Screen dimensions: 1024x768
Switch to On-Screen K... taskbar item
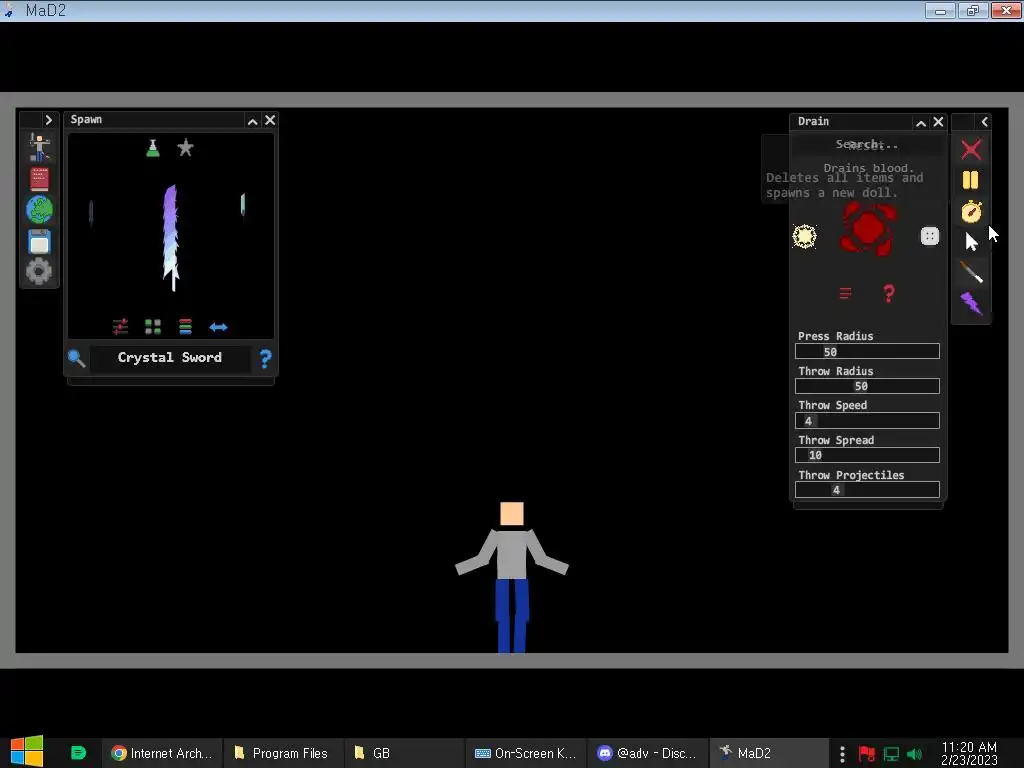(x=526, y=753)
